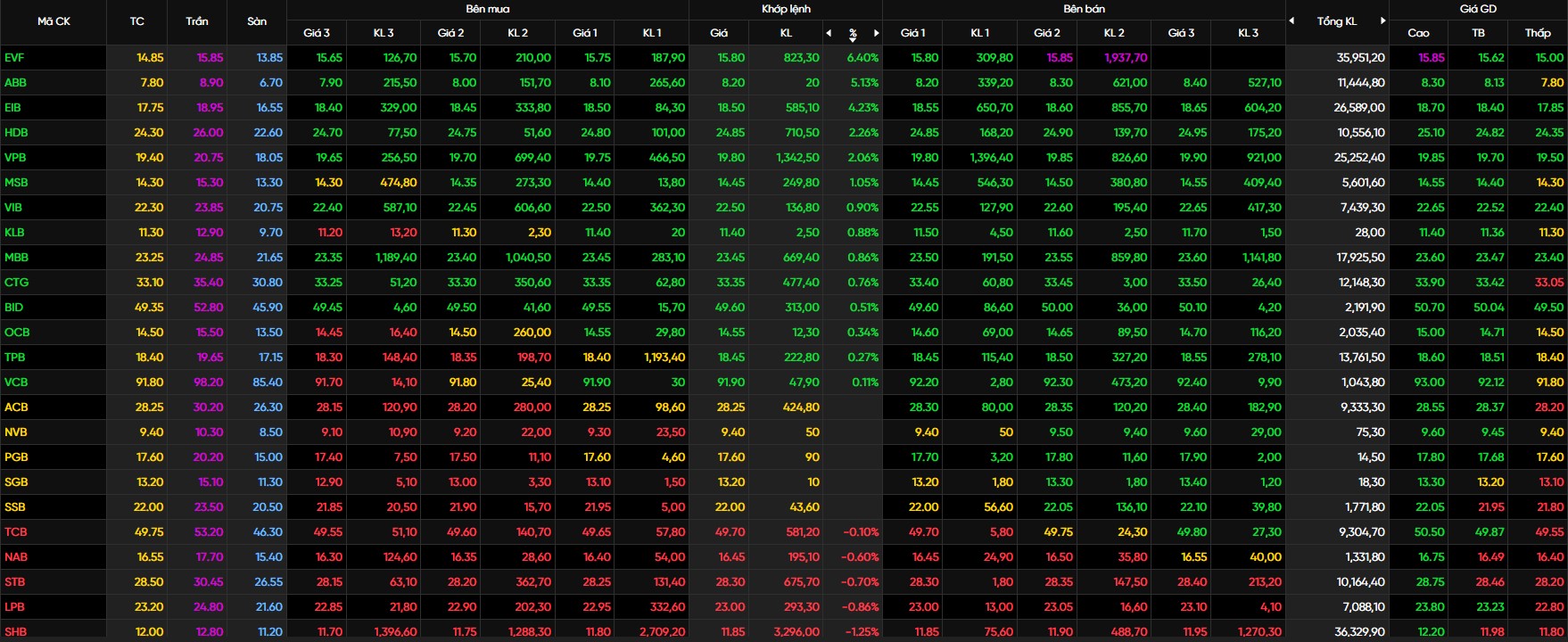
Task: Click left arrow beside the % column header
Action: [x=829, y=33]
